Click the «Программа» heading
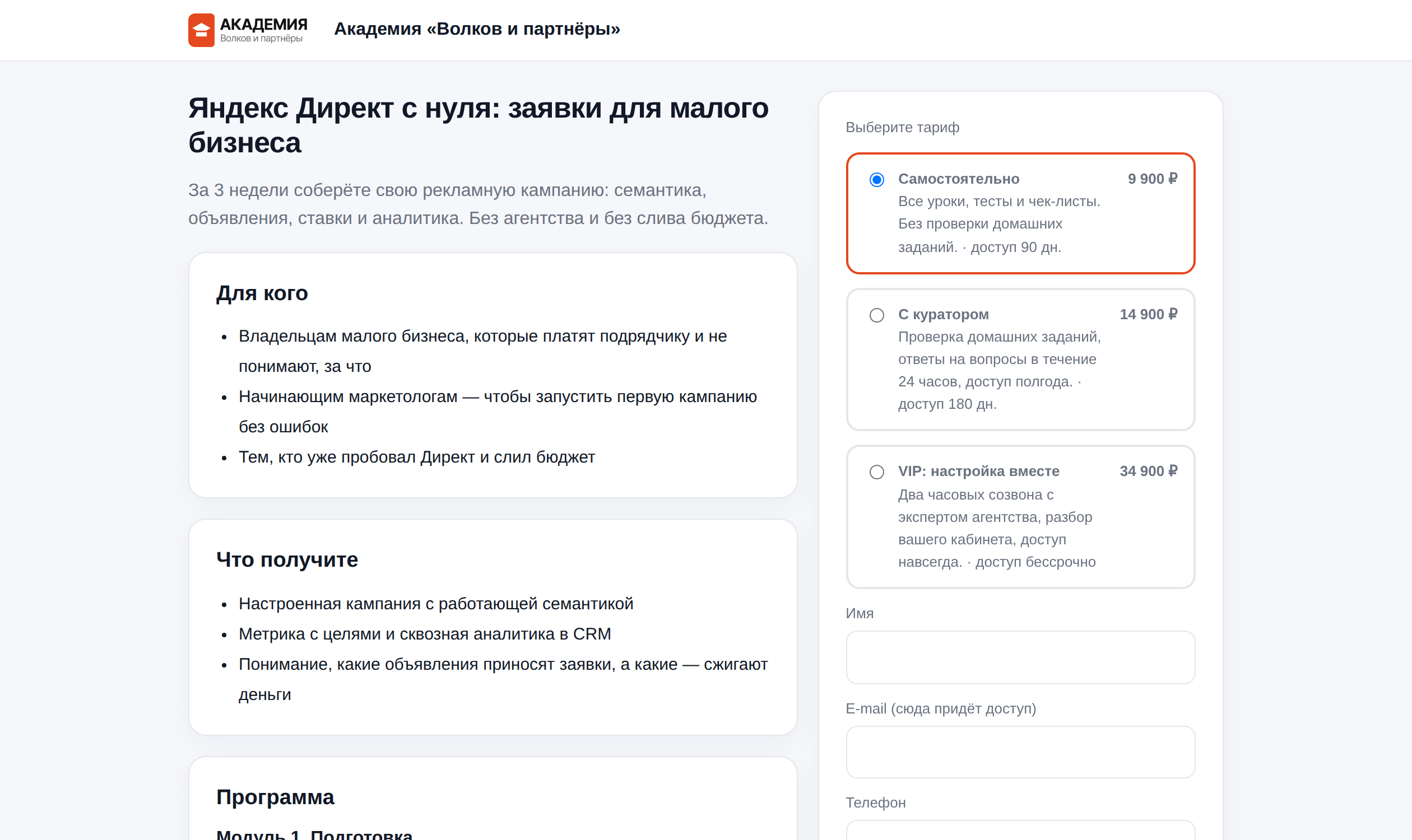This screenshot has width=1412, height=840. point(275,797)
